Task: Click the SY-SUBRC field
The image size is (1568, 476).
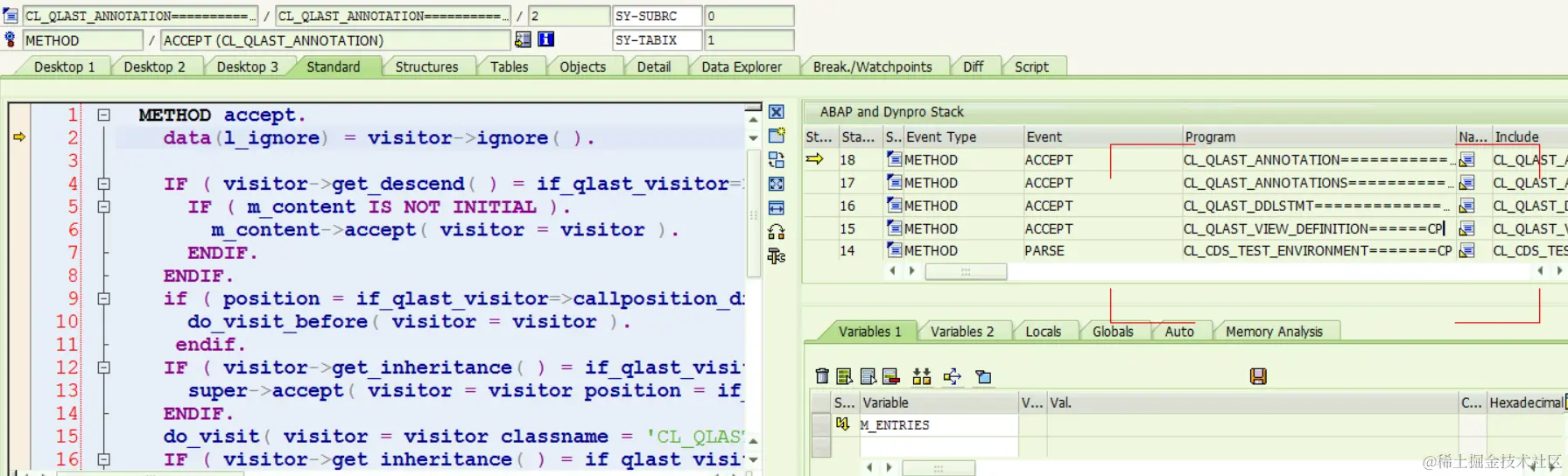Action: coord(657,16)
